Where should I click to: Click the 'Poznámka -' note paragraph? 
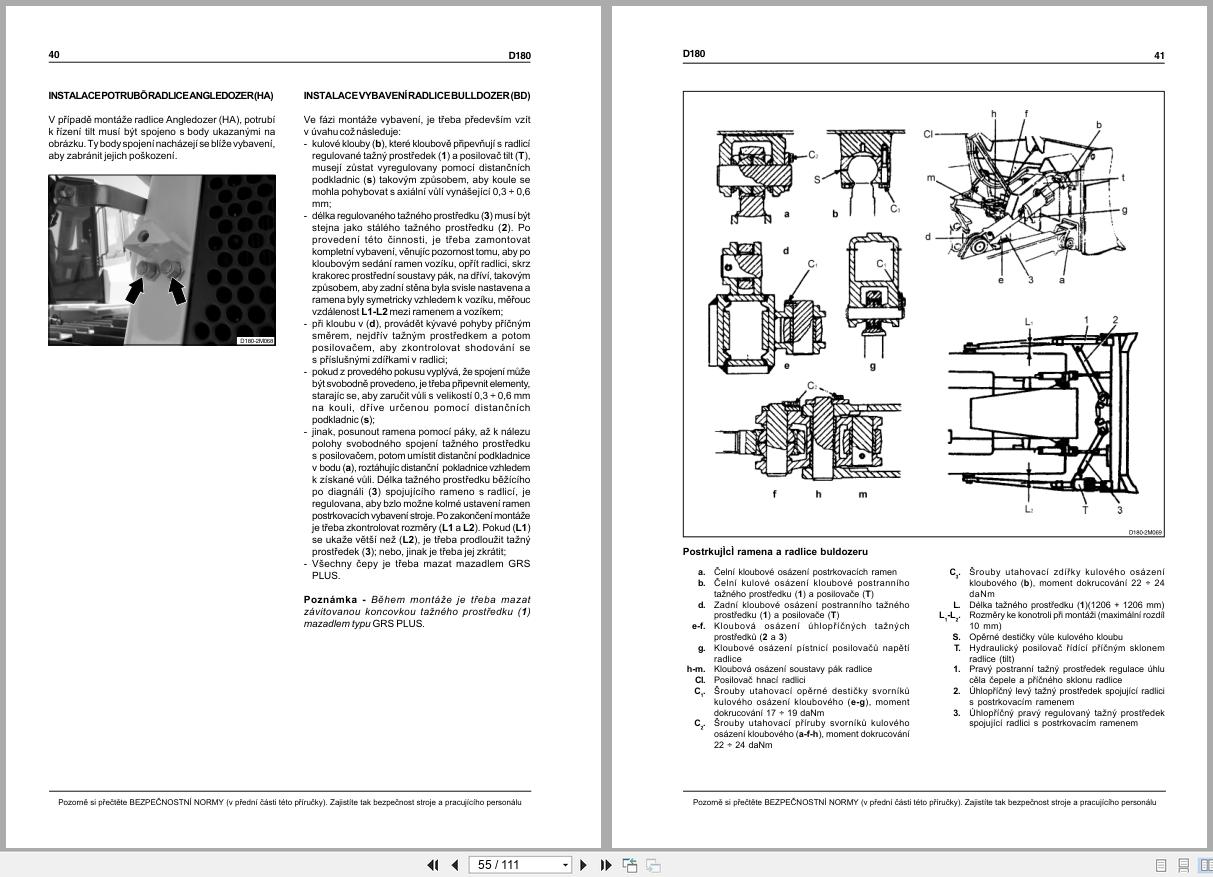[x=417, y=611]
